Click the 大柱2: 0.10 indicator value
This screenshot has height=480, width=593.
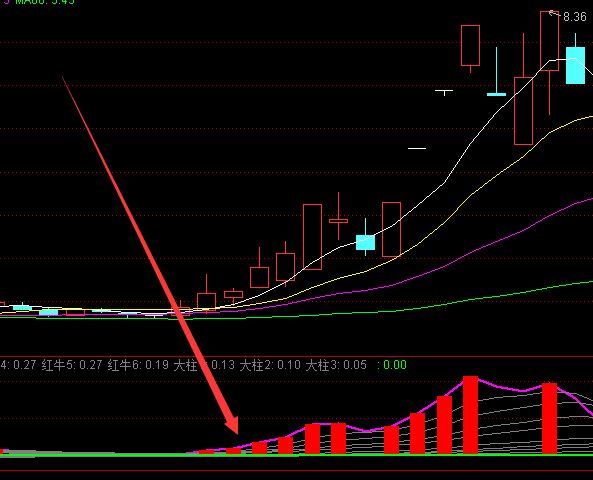coord(270,365)
